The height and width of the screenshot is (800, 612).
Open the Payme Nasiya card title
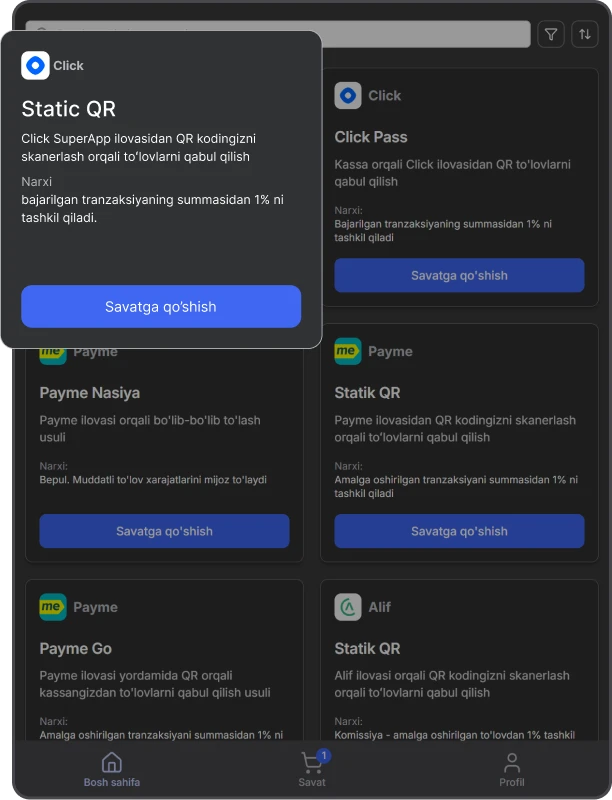(x=90, y=393)
